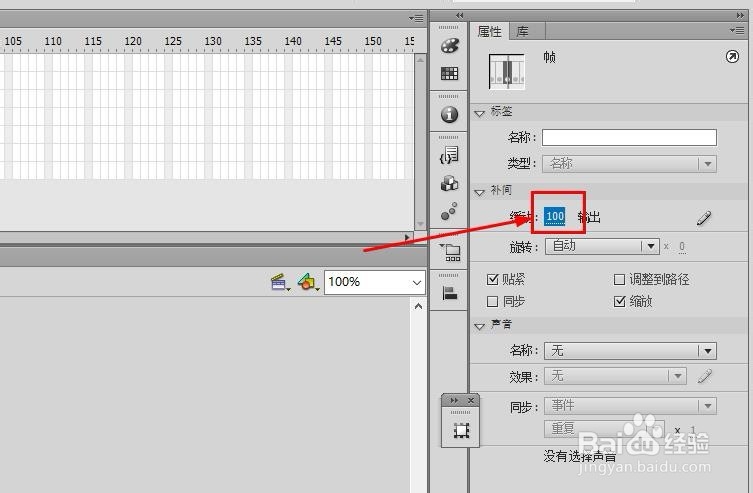Toggle the 贴紧 checkbox
753x493 pixels.
pyautogui.click(x=492, y=279)
